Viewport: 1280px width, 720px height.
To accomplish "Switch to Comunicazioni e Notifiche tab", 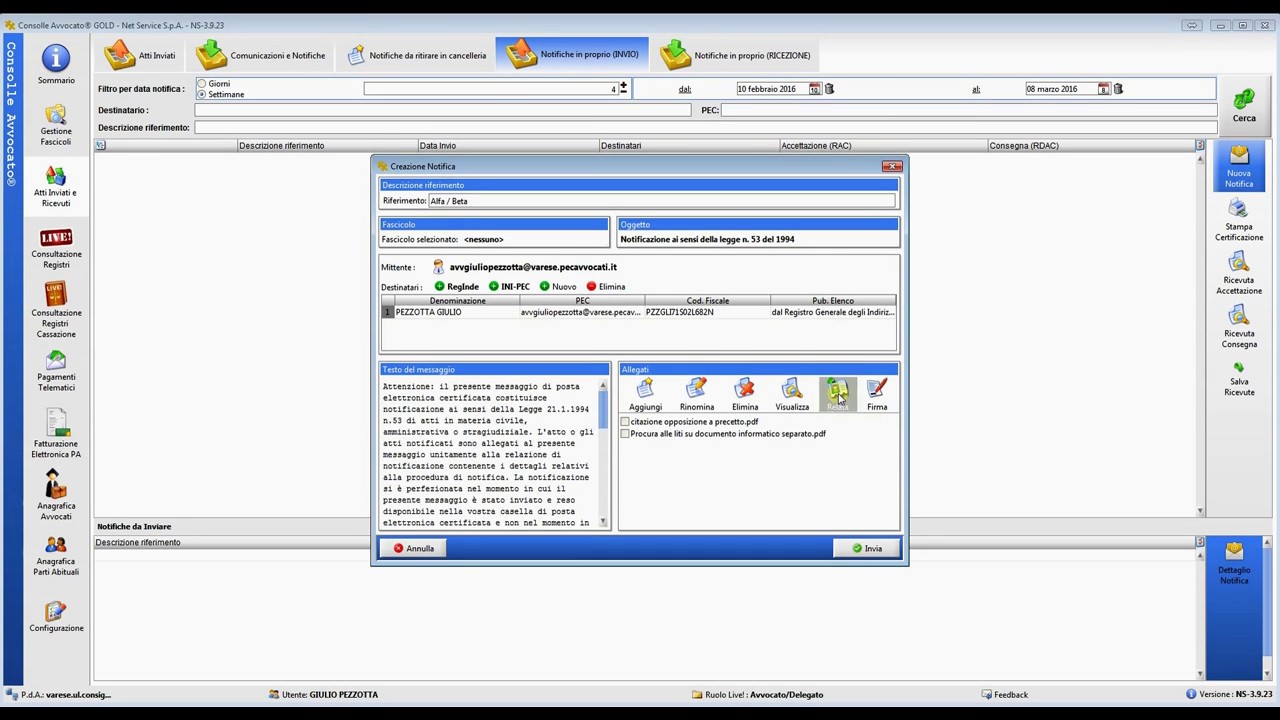I will 261,55.
